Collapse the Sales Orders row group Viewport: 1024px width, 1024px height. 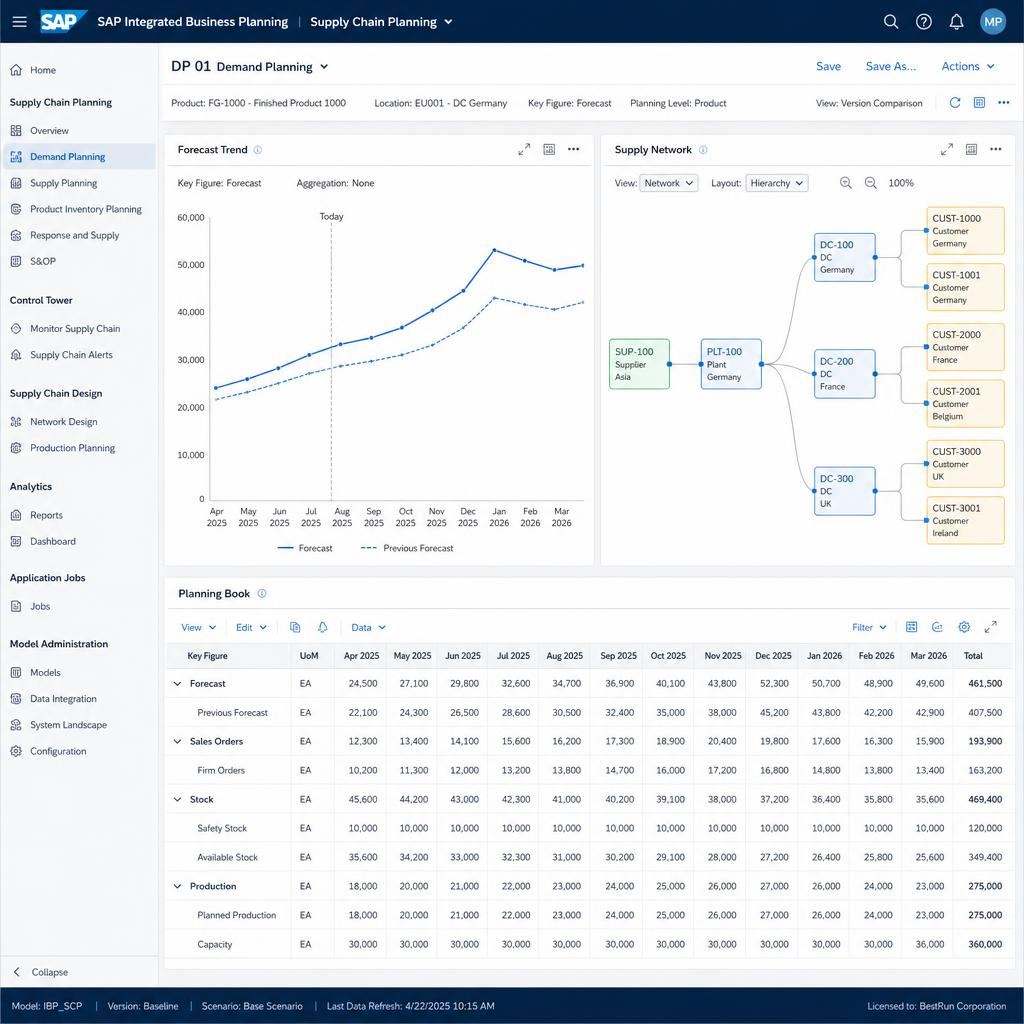tap(177, 741)
